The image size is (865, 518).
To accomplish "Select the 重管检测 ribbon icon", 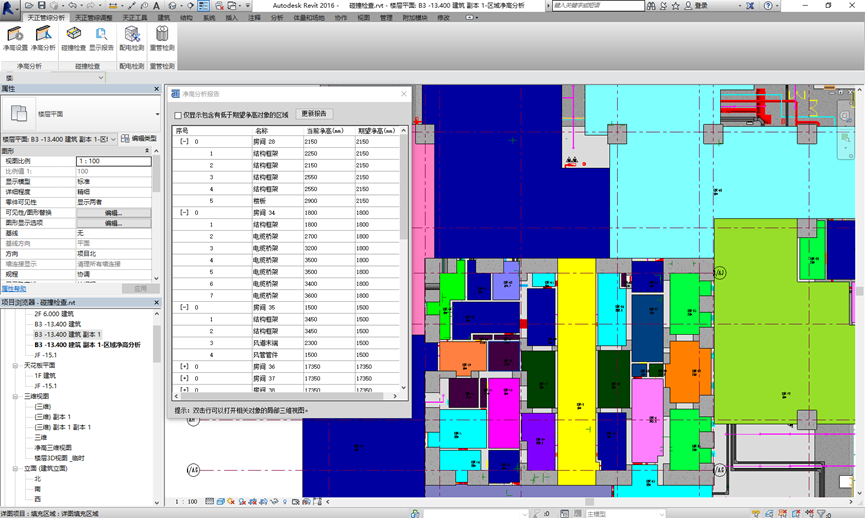I will [x=162, y=39].
